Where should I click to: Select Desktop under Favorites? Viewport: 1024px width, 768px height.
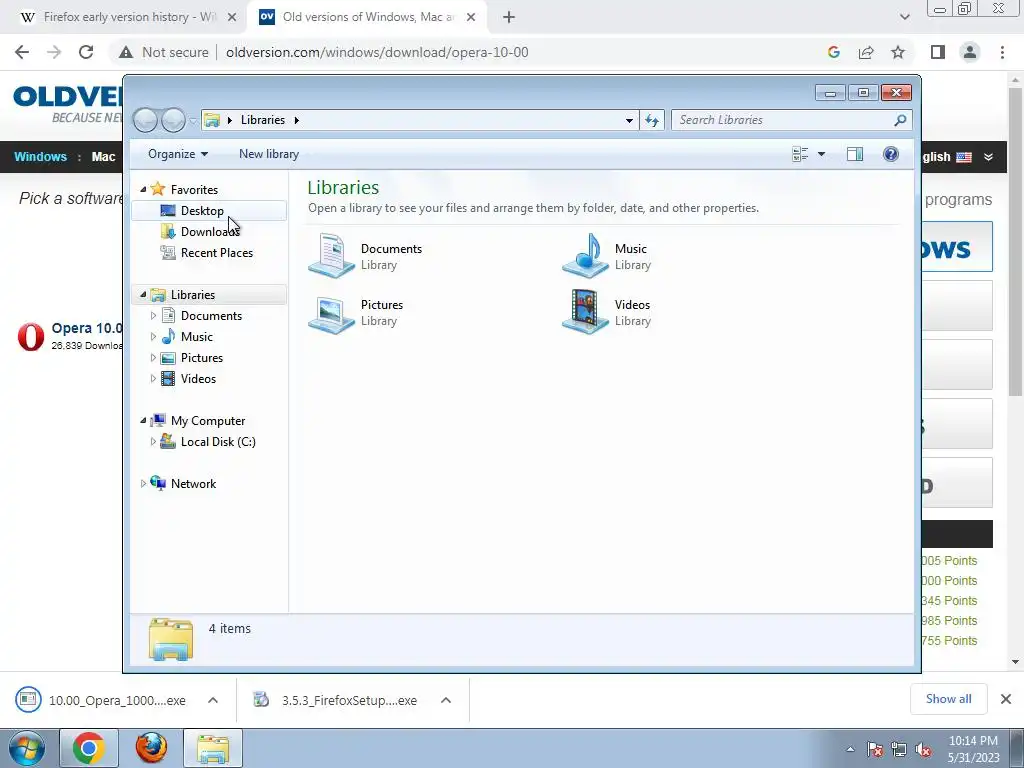pyautogui.click(x=209, y=211)
